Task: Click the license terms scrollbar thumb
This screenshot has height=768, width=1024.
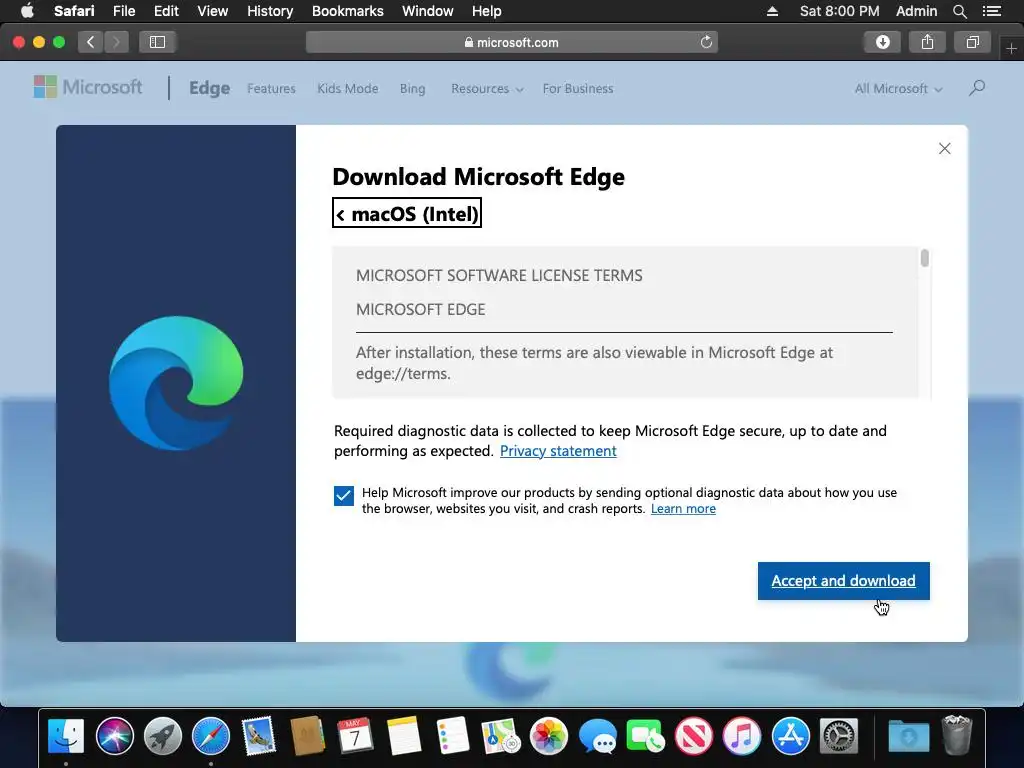Action: [924, 258]
